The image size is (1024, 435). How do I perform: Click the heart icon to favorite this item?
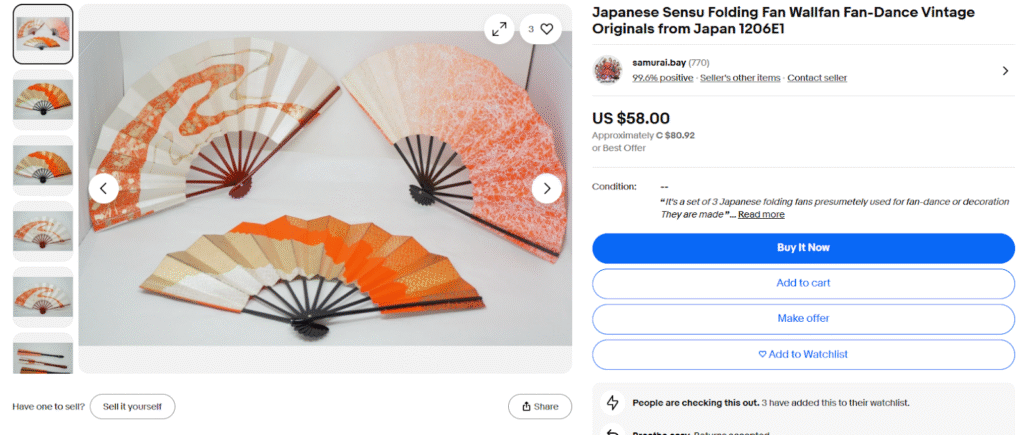click(546, 29)
